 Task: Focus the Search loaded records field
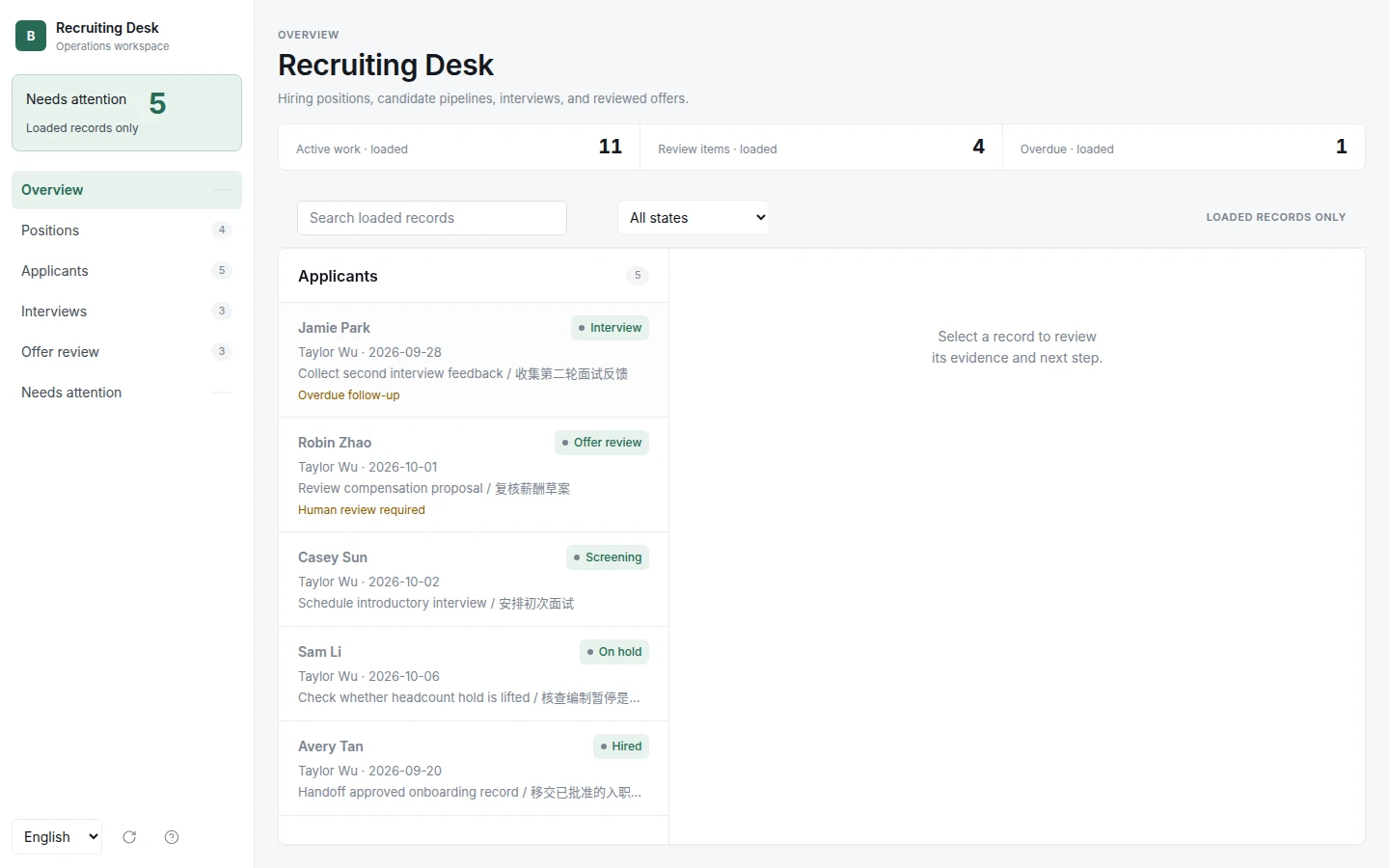tap(432, 218)
